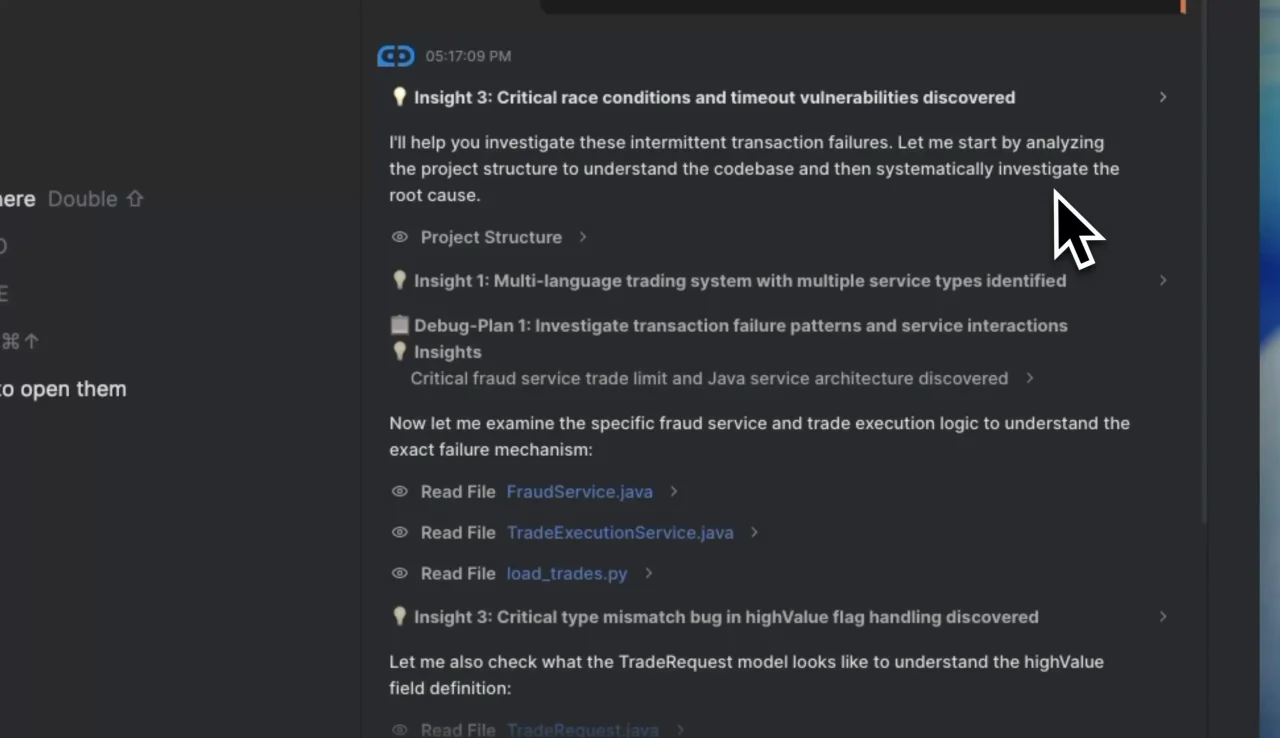Image resolution: width=1280 pixels, height=738 pixels.
Task: Click the lightbulb icon beside Insight 3 race conditions
Action: tap(399, 97)
